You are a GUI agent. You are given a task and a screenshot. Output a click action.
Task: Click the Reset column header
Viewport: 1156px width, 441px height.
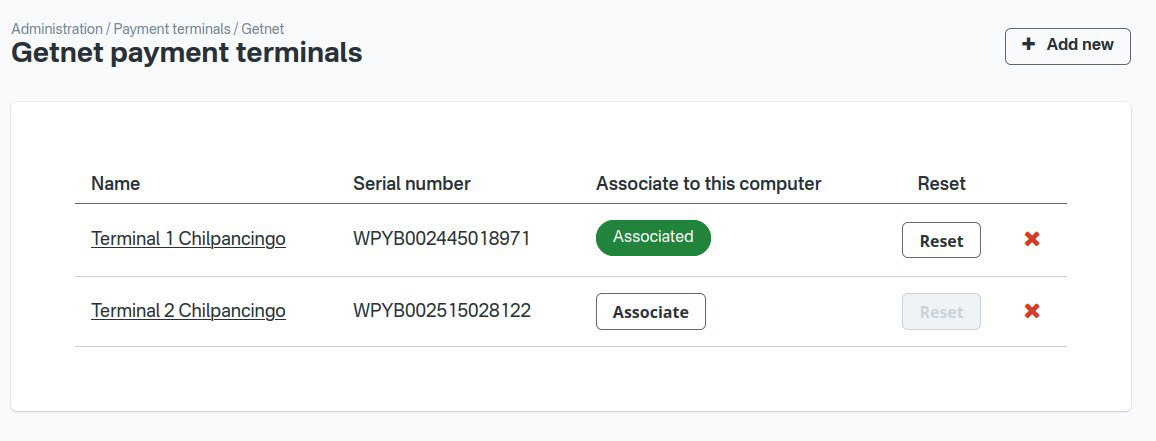click(x=941, y=183)
